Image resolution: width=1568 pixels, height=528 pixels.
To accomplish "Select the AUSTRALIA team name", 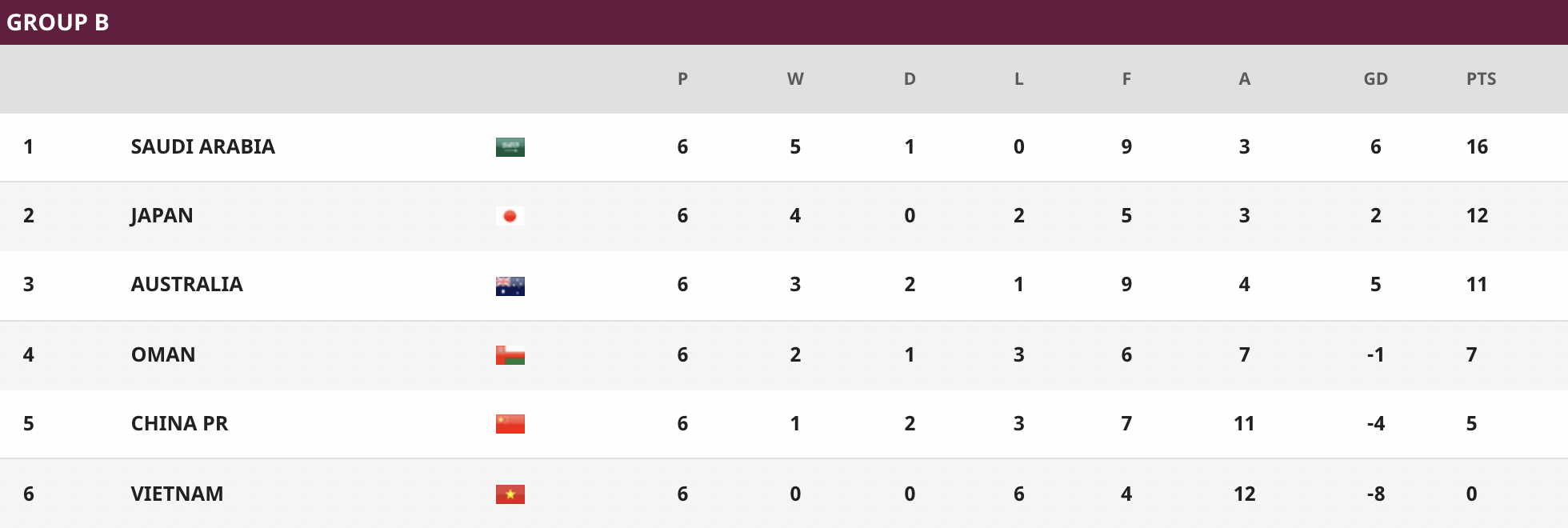I will [x=187, y=284].
